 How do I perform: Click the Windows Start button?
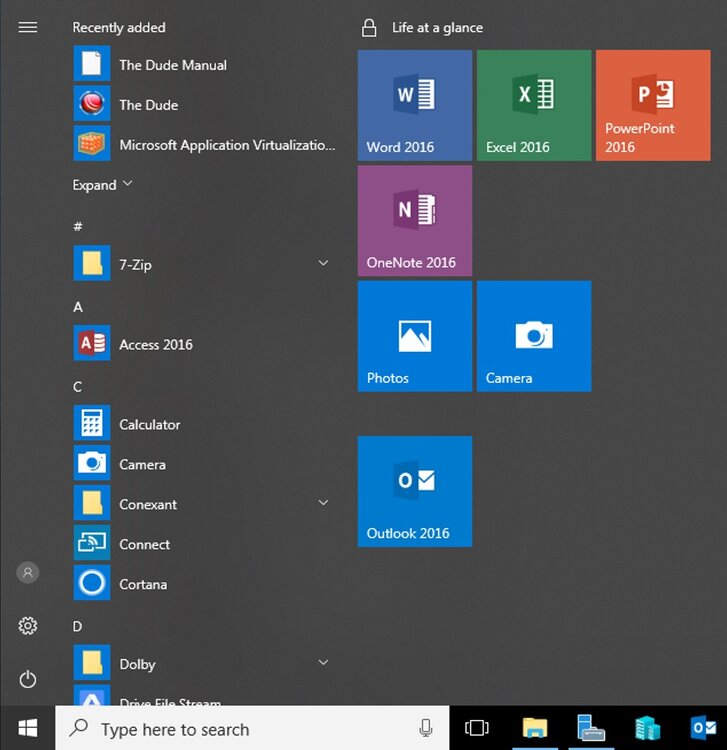point(28,728)
